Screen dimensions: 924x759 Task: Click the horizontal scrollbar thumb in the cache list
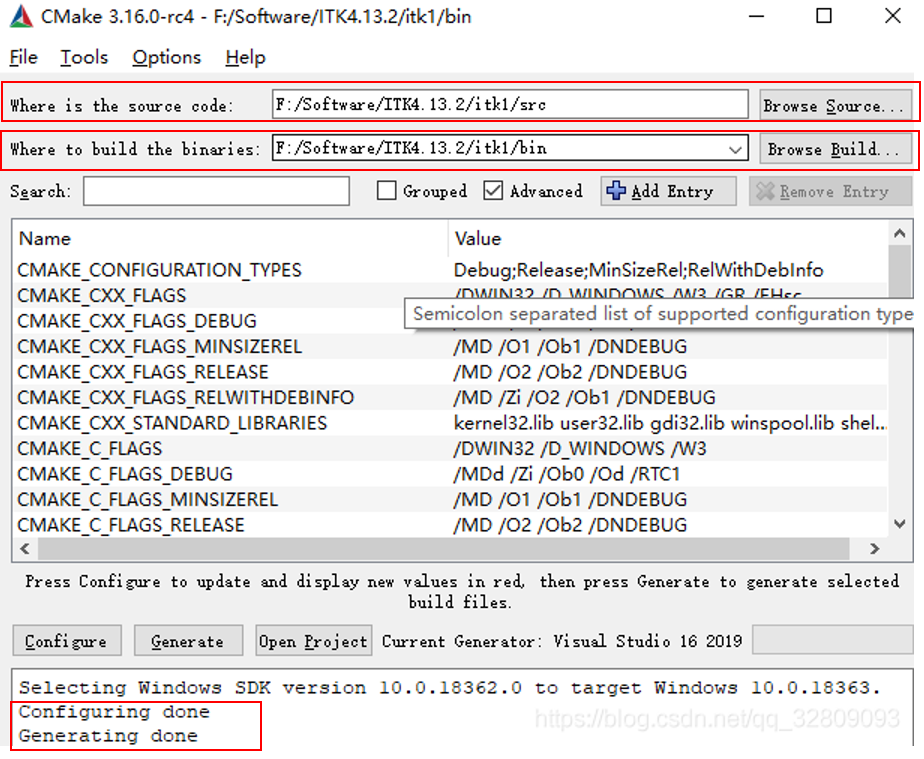444,549
